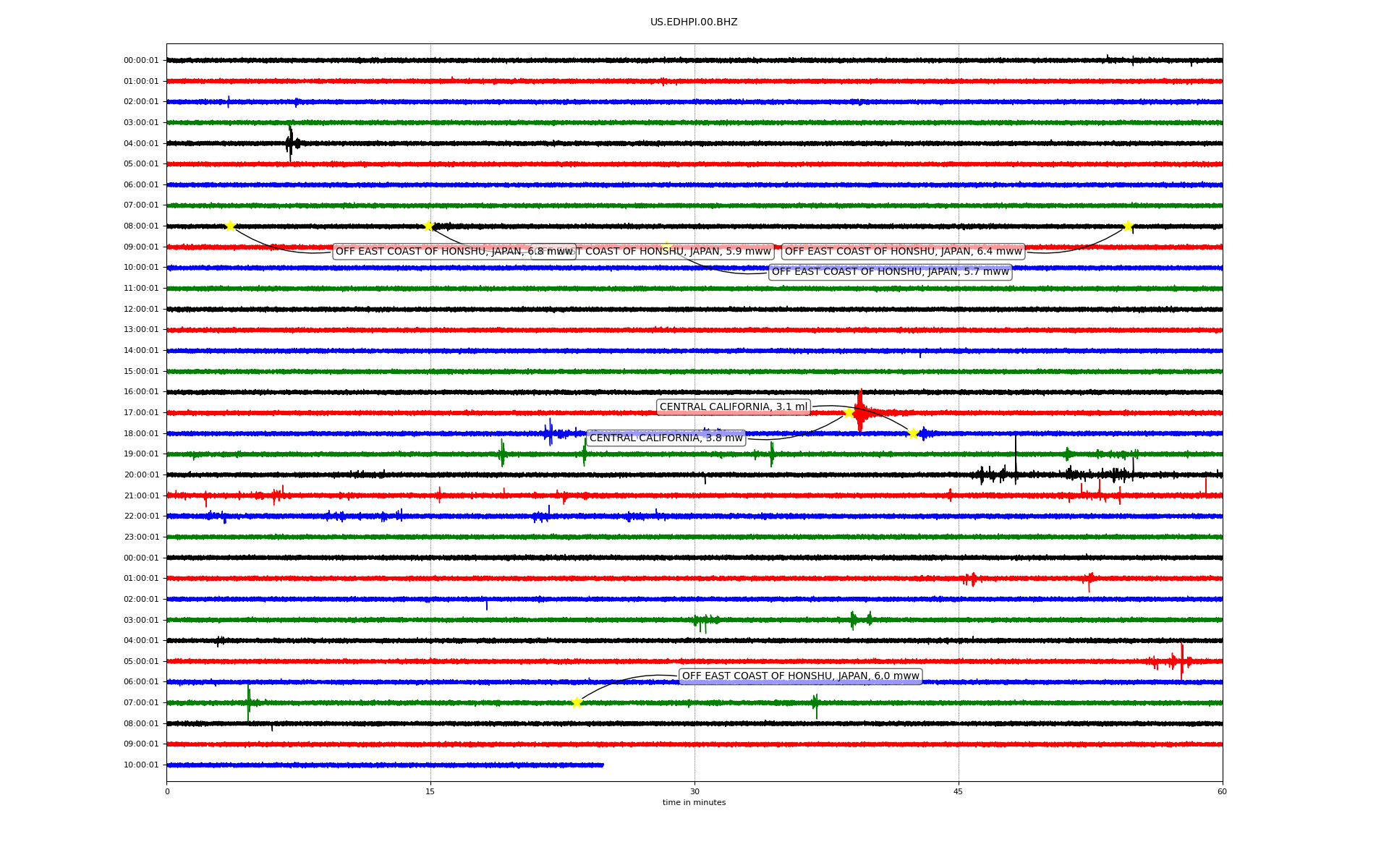This screenshot has height=868, width=1389.
Task: Click the Central California 3.1 ml label
Action: [733, 407]
